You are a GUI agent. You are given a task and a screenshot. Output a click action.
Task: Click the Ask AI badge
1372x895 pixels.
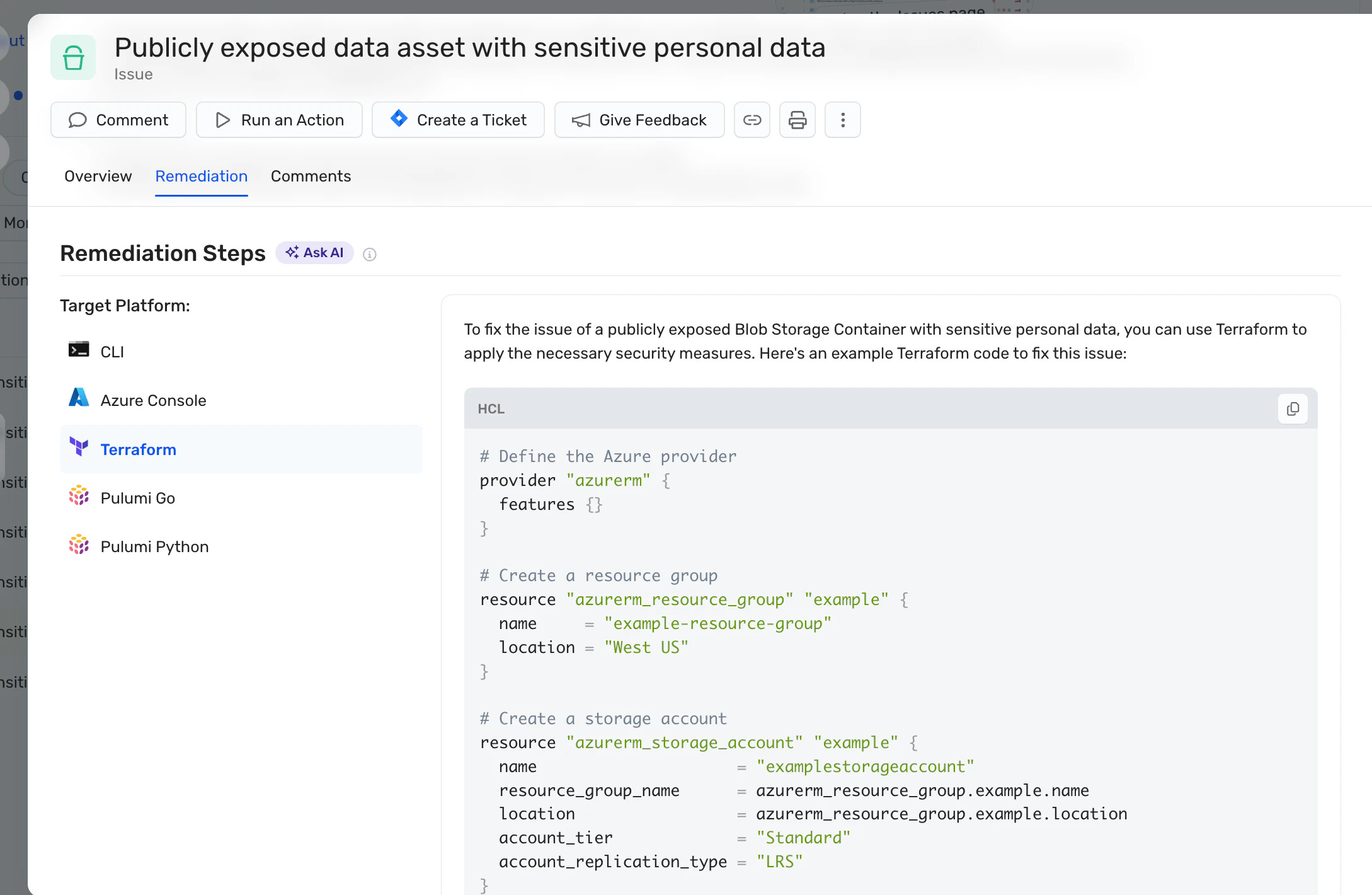(x=314, y=253)
